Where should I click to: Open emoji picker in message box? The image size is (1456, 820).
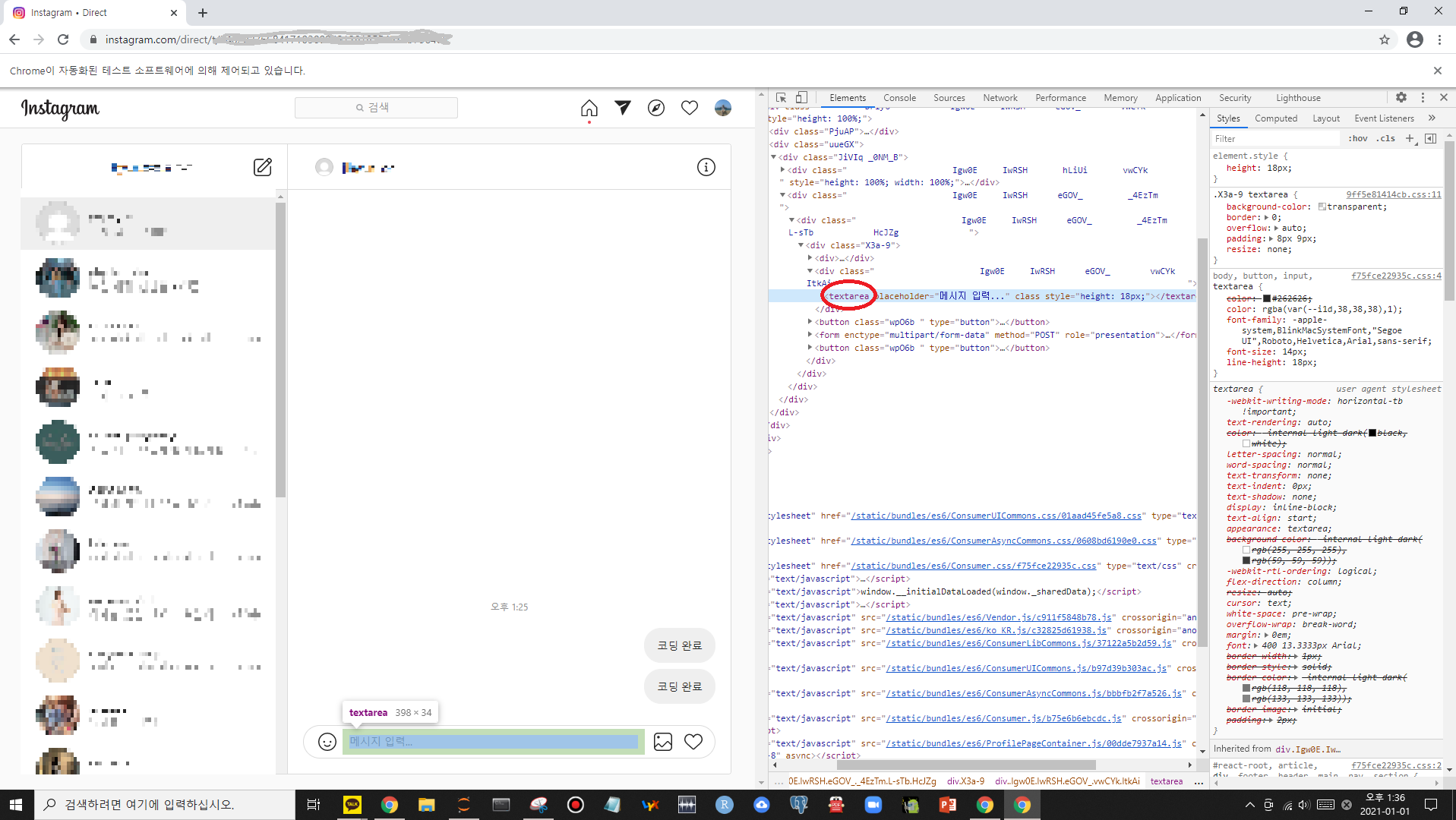(327, 742)
